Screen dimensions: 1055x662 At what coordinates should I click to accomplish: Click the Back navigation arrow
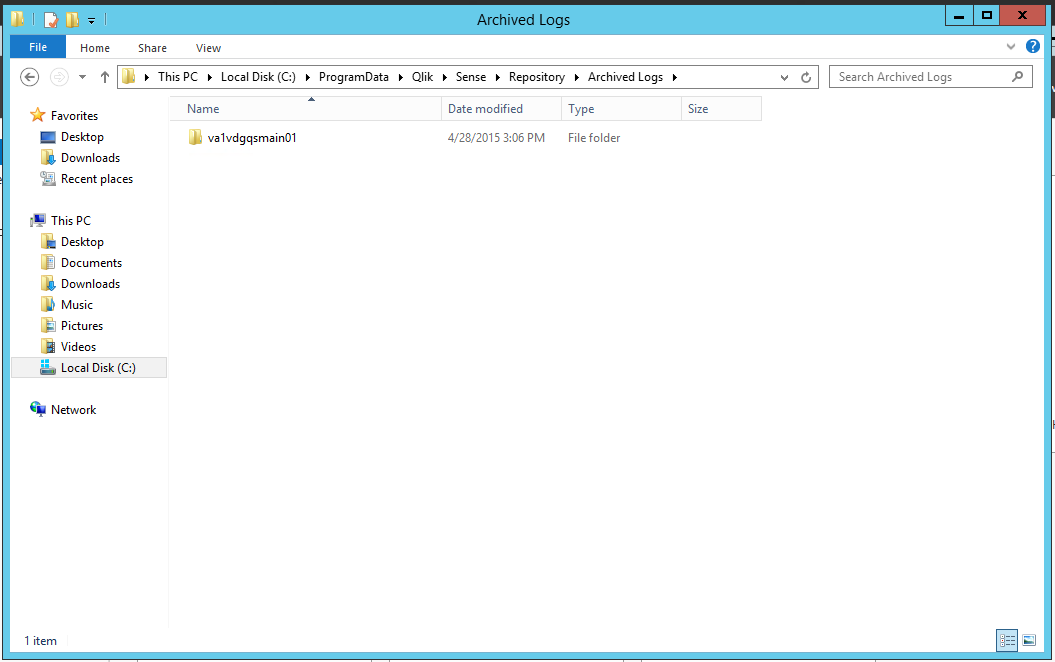click(x=30, y=77)
